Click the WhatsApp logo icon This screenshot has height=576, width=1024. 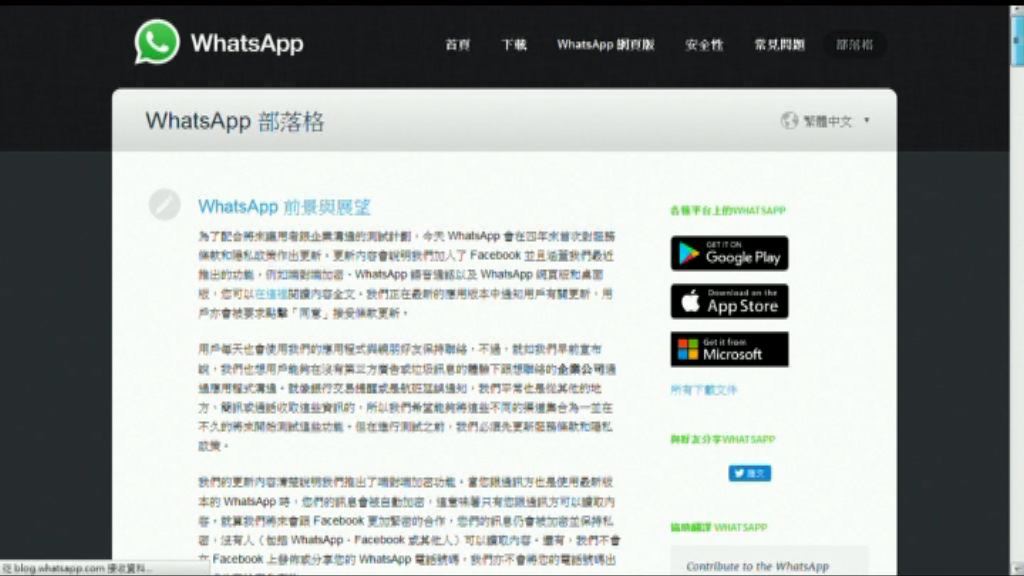point(157,43)
